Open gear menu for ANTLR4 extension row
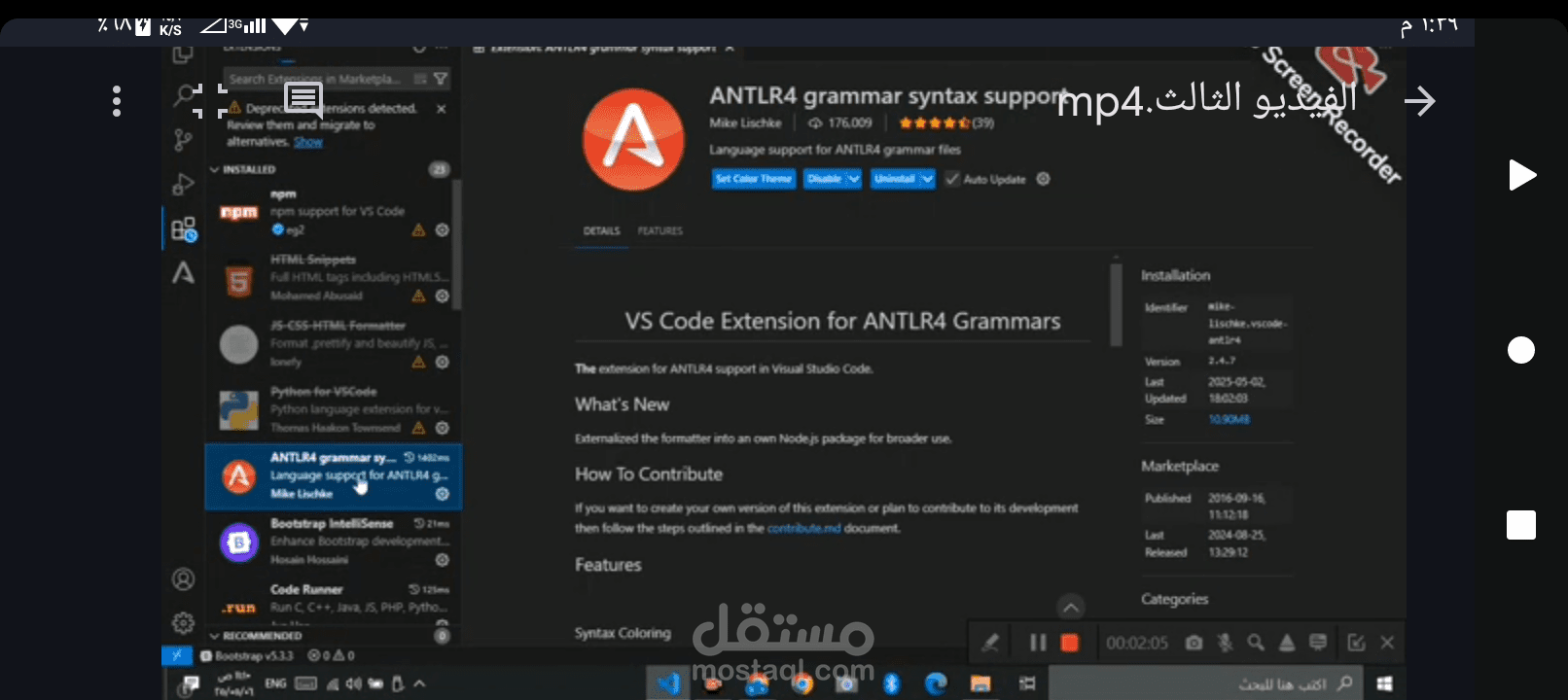1568x700 pixels. click(442, 494)
